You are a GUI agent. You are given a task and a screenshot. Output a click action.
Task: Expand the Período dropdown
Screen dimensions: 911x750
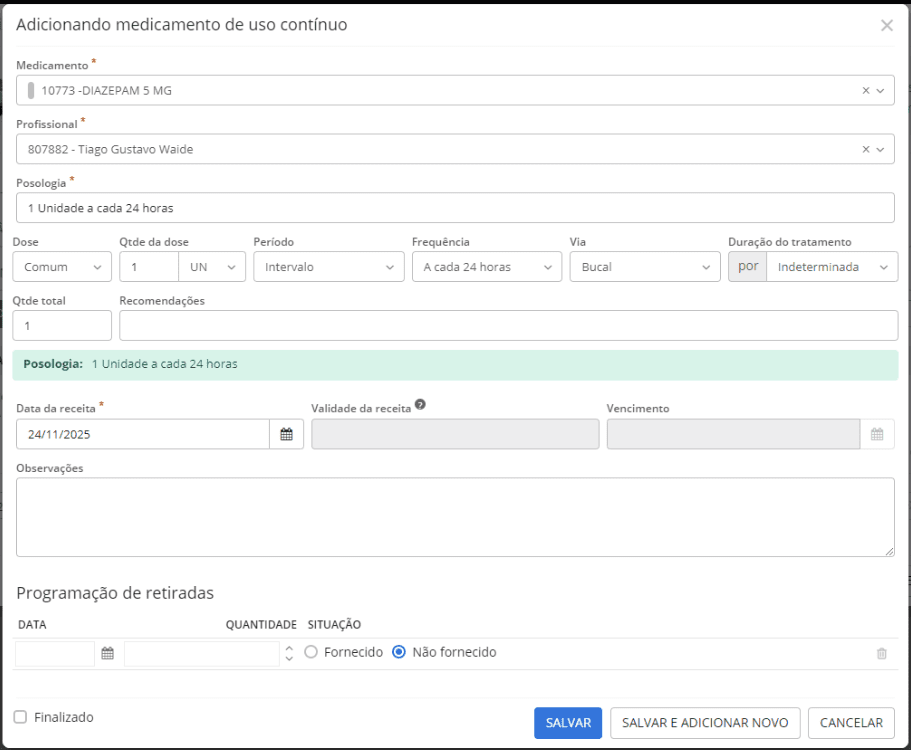coord(328,267)
